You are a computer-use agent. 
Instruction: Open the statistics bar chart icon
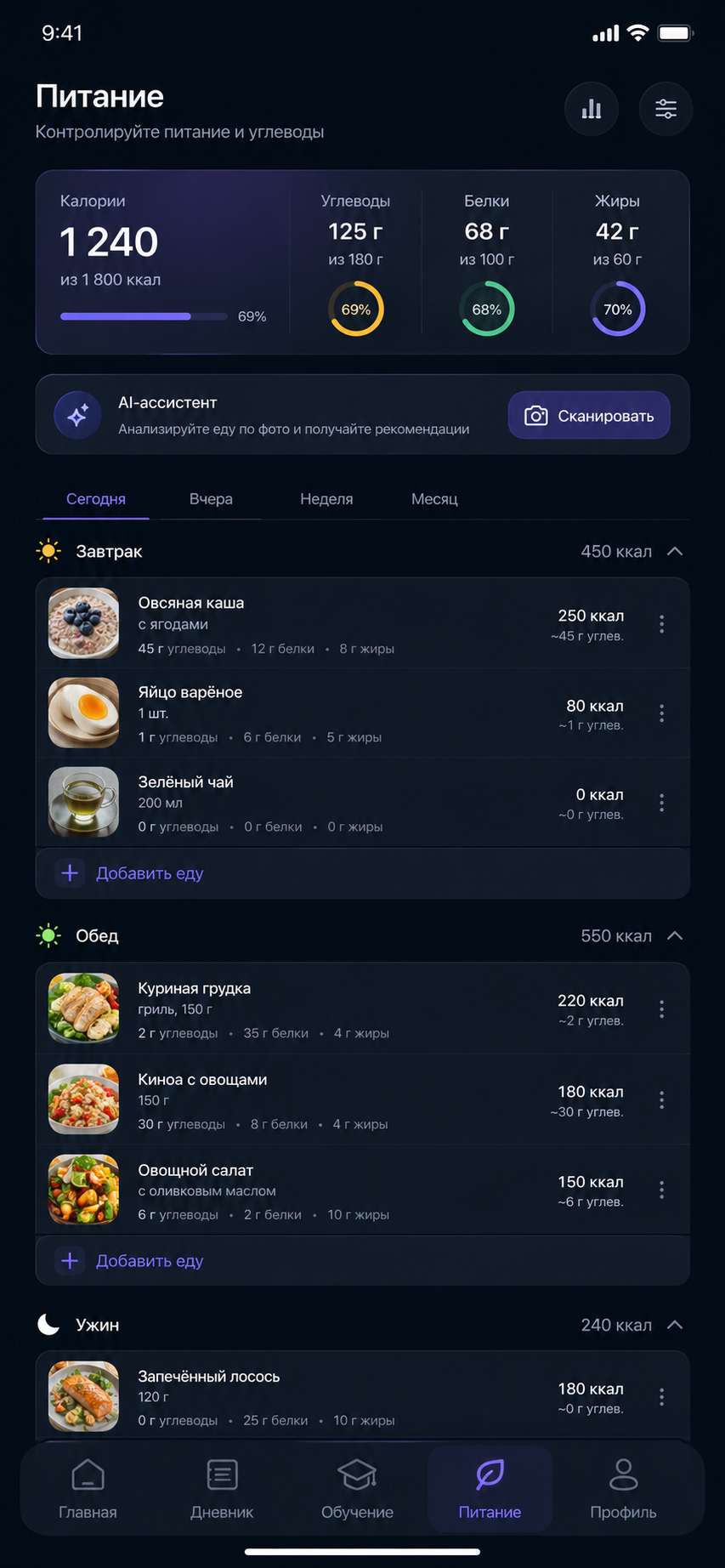tap(592, 109)
